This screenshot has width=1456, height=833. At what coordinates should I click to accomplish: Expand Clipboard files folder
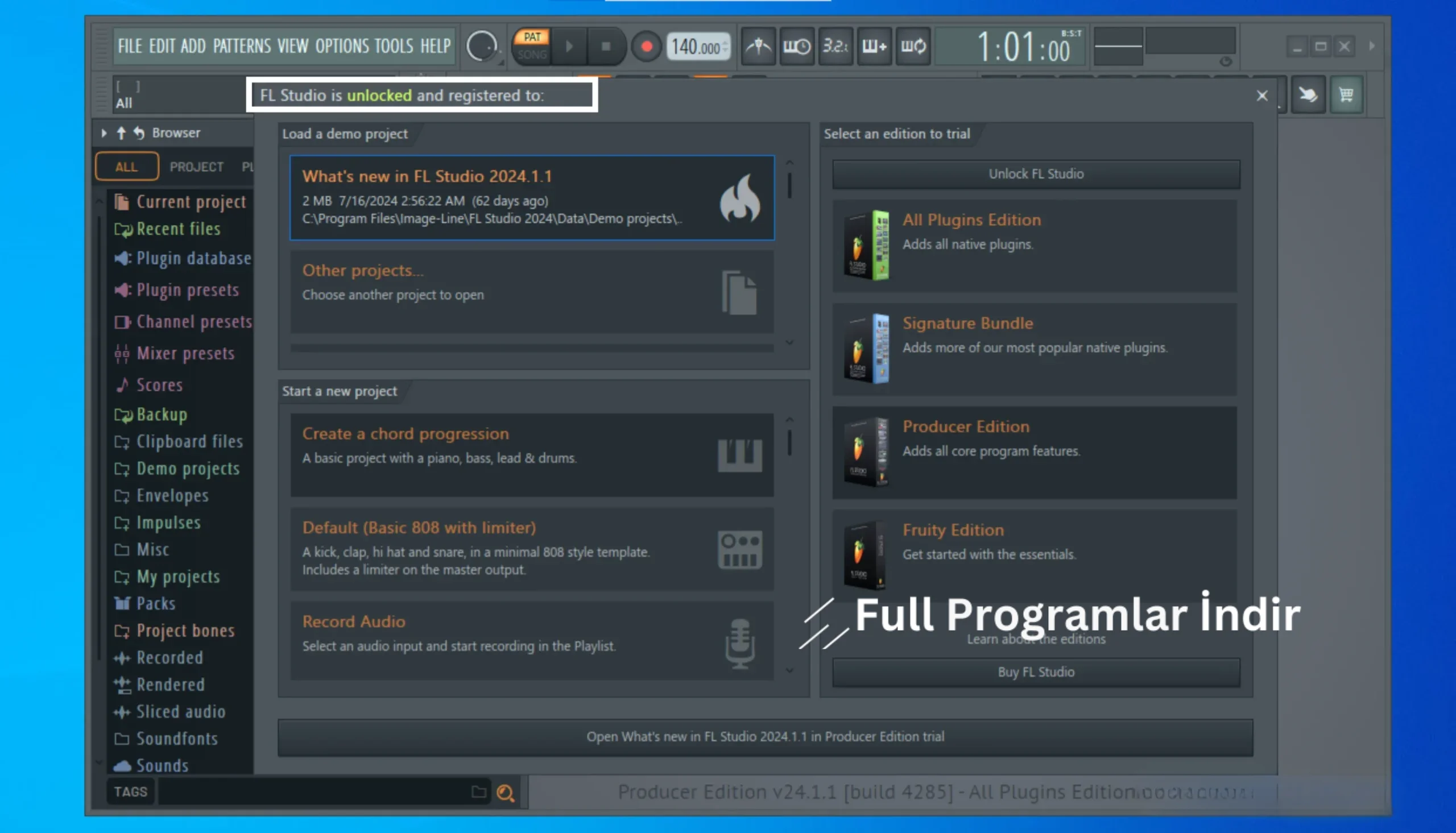[x=179, y=442]
